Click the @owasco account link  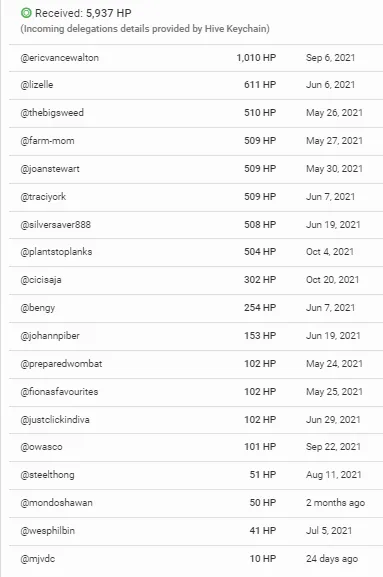(x=42, y=447)
